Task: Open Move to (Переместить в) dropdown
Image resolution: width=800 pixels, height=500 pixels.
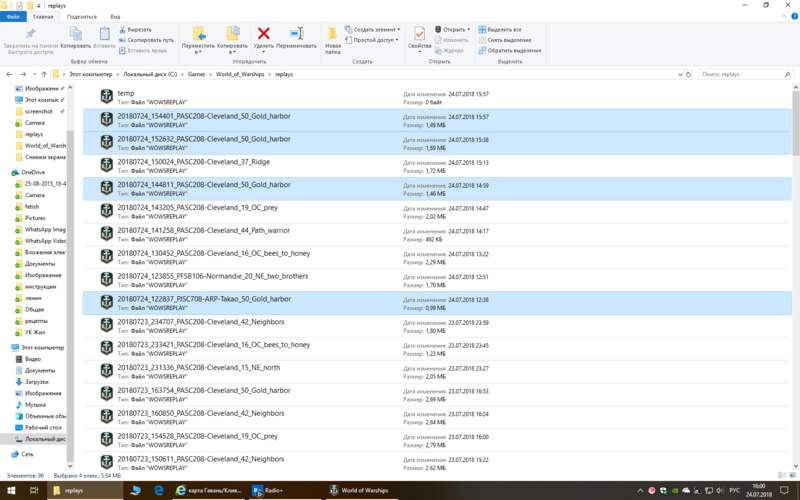Action: pyautogui.click(x=198, y=39)
